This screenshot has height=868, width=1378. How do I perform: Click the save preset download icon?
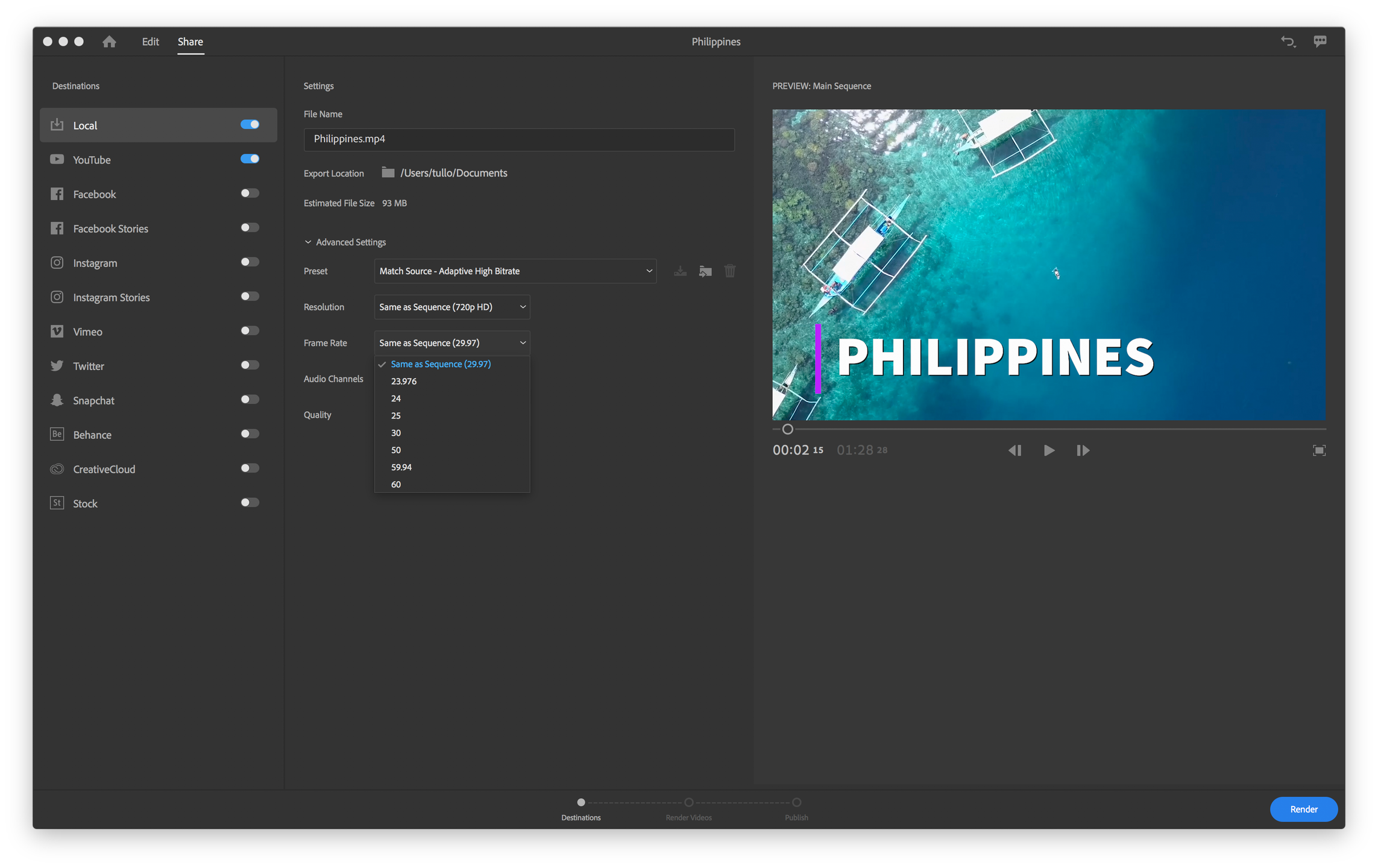coord(680,271)
